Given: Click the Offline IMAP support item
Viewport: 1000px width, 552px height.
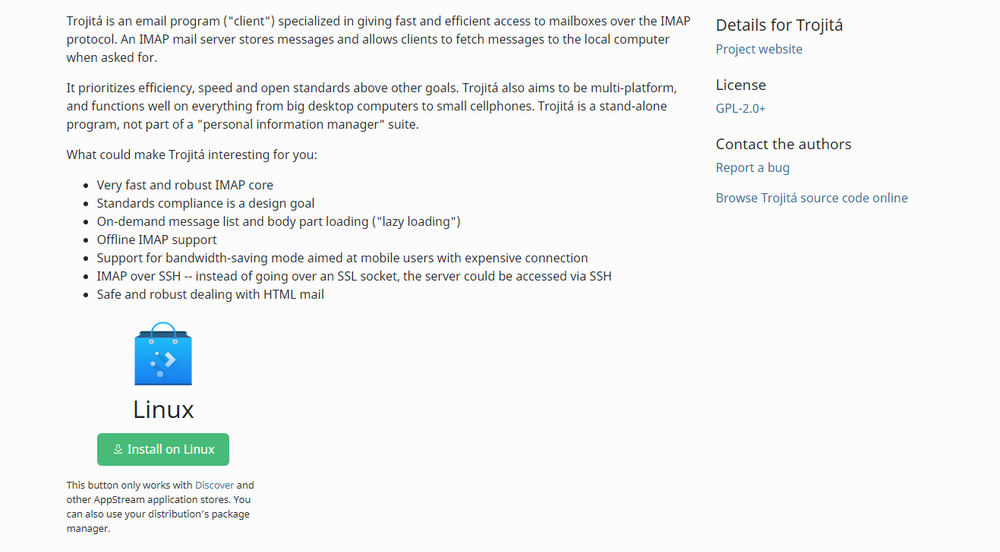Looking at the screenshot, I should [x=157, y=240].
